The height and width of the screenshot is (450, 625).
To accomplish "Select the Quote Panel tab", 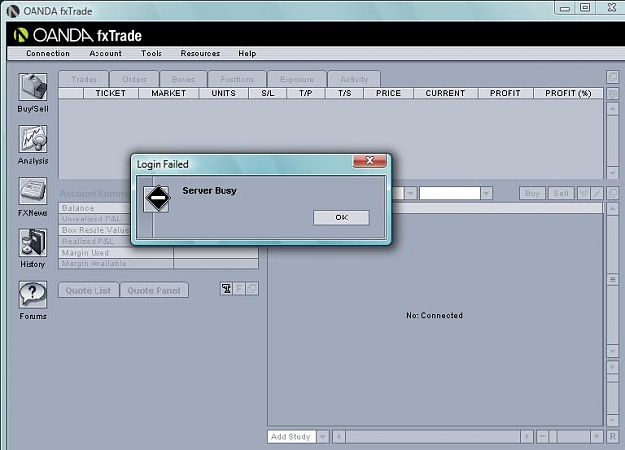I will (x=154, y=291).
